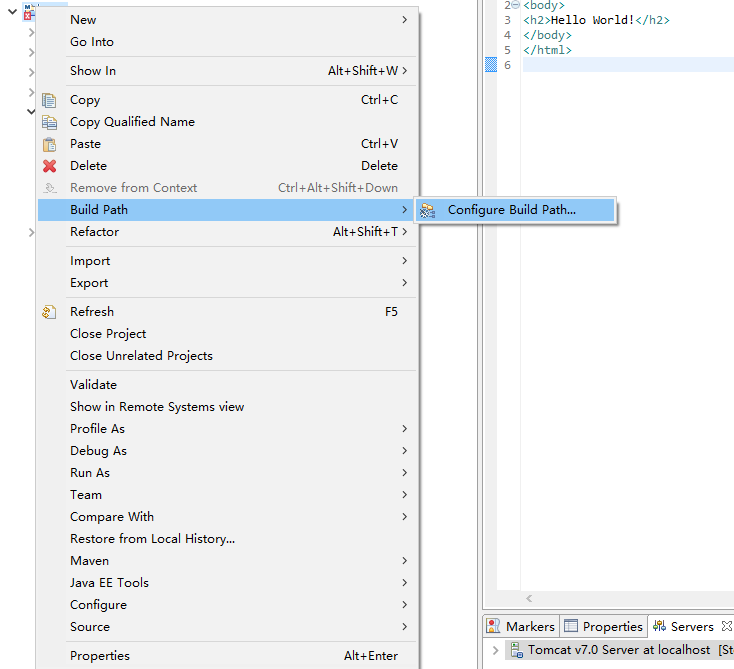This screenshot has height=669, width=734.
Task: Click the Paste clipboard icon
Action: coord(49,144)
